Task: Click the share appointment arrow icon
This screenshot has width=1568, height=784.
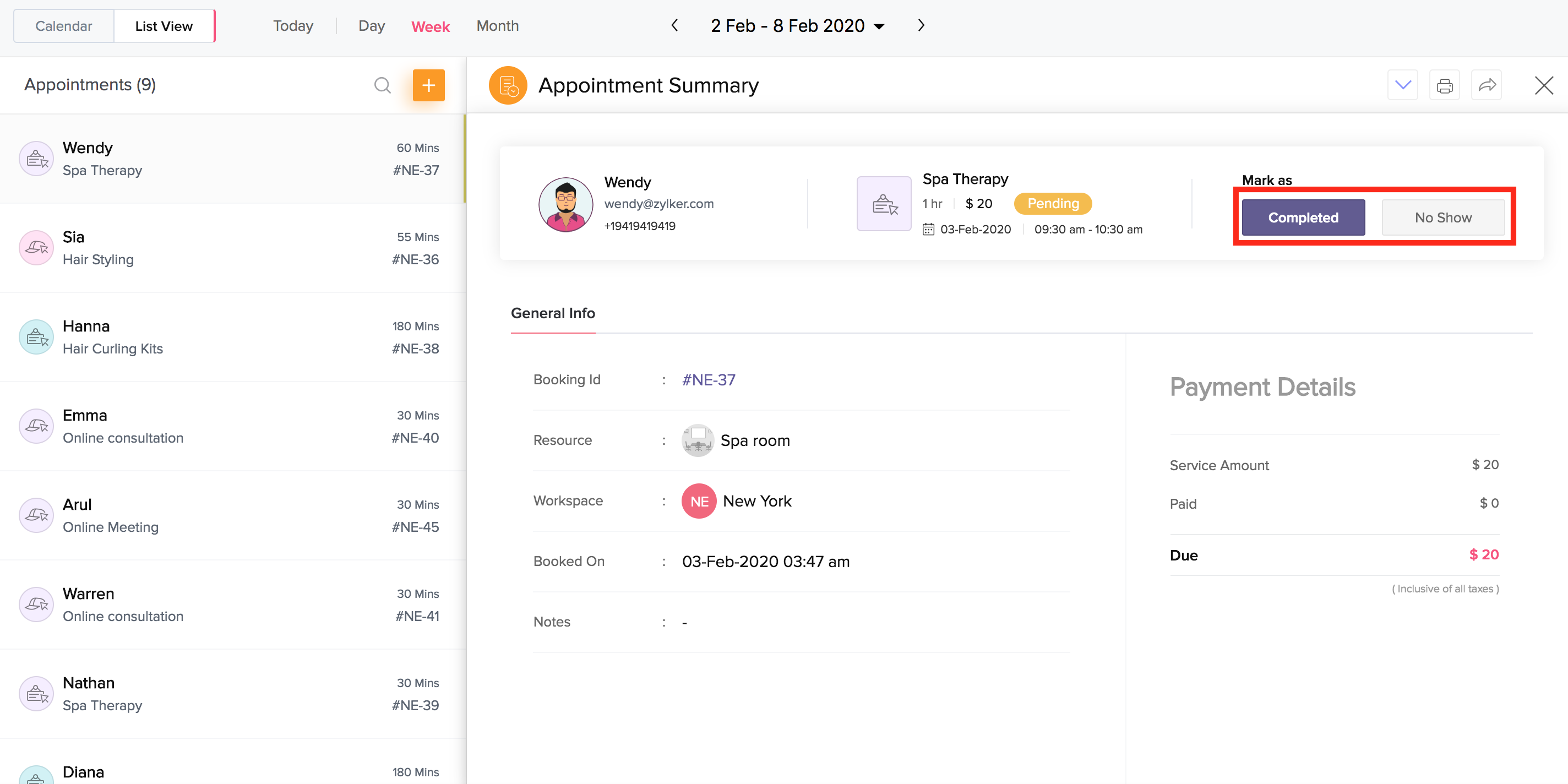Action: (x=1486, y=85)
